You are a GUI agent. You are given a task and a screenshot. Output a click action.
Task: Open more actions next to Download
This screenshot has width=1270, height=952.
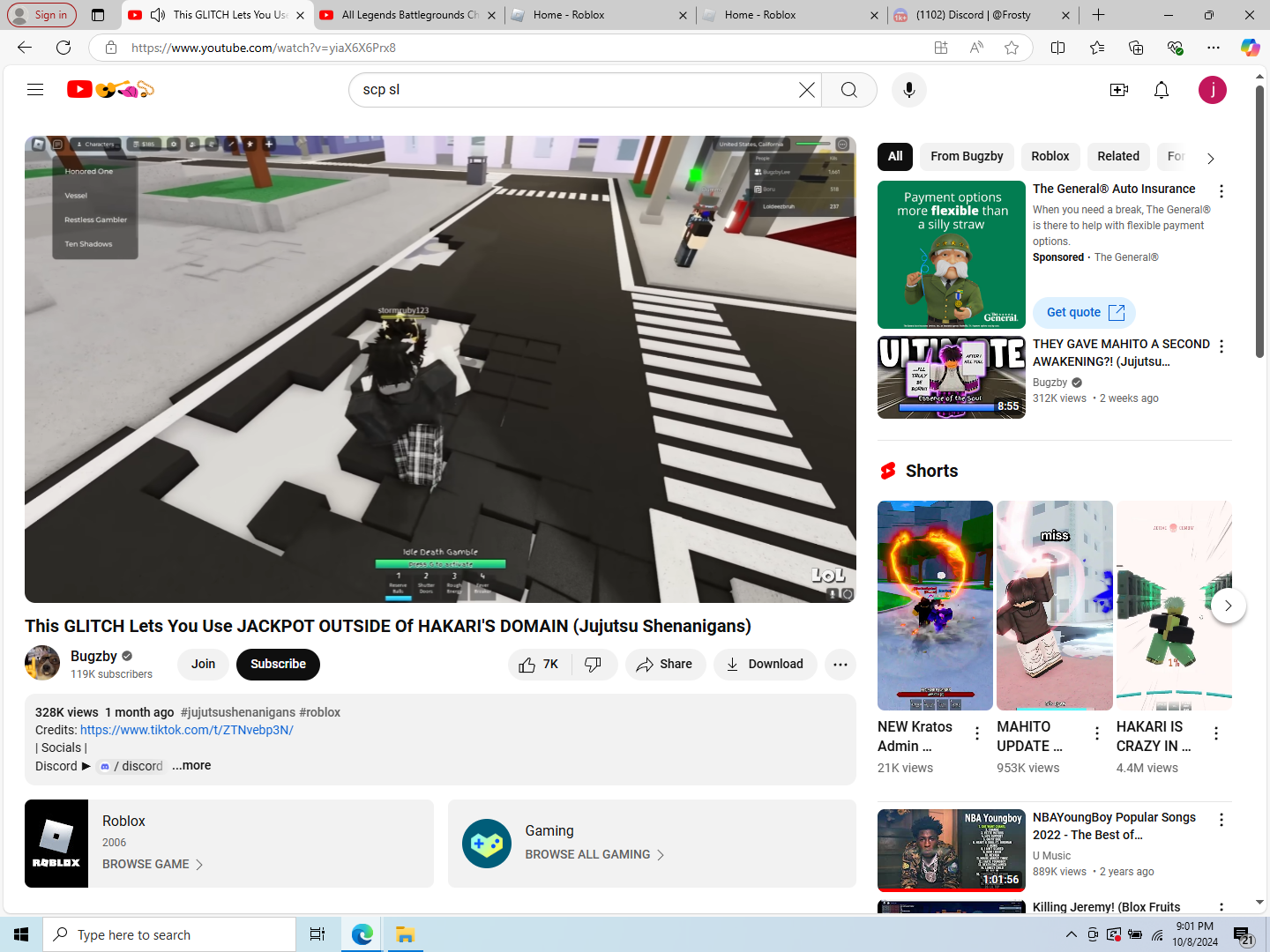click(840, 665)
